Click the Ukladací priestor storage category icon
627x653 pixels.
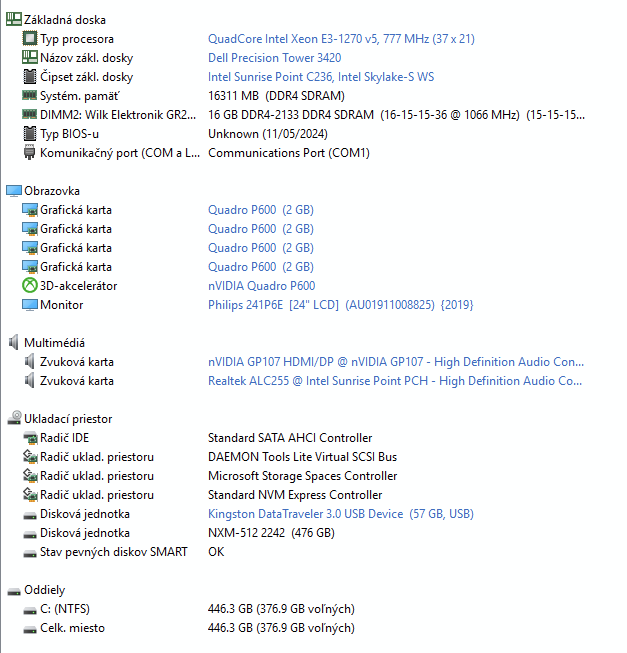tap(14, 418)
